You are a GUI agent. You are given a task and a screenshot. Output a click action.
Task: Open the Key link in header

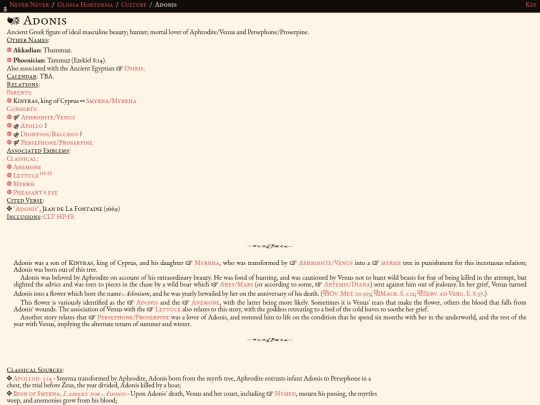(530, 4)
